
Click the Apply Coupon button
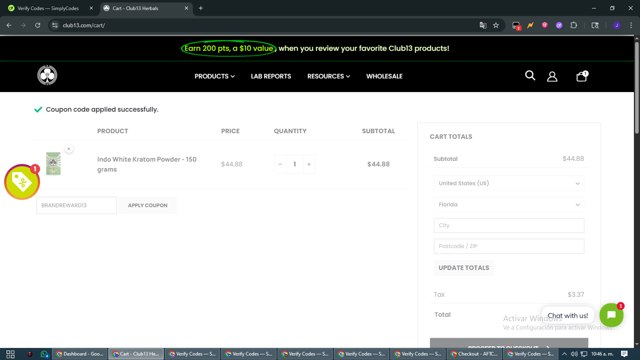tap(148, 205)
